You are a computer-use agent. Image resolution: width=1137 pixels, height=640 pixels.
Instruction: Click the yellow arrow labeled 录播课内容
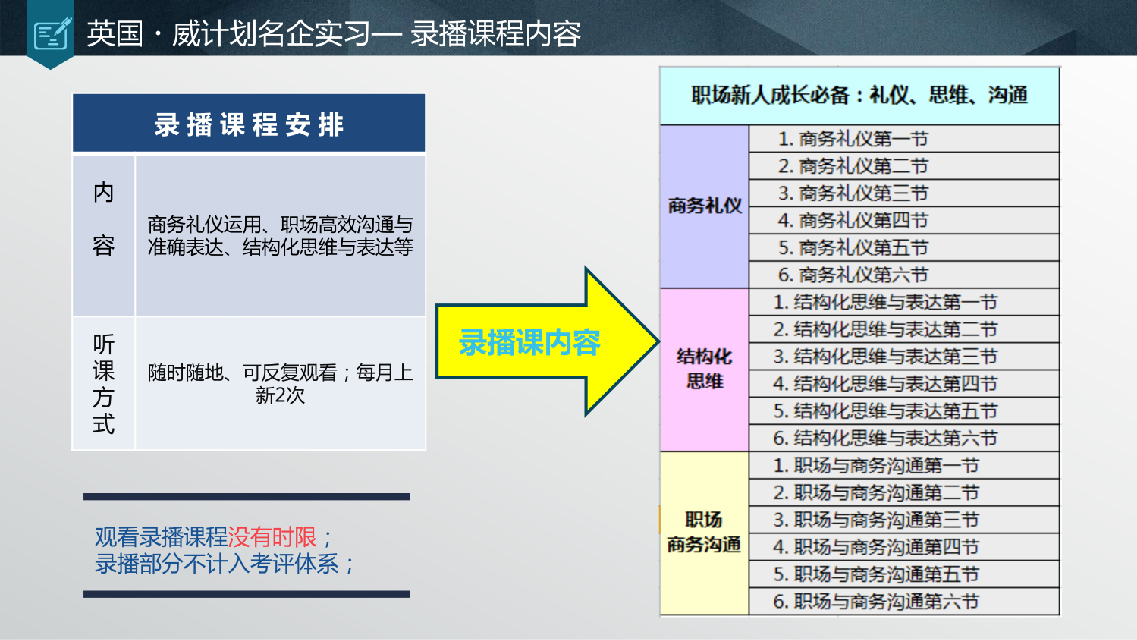pos(547,341)
